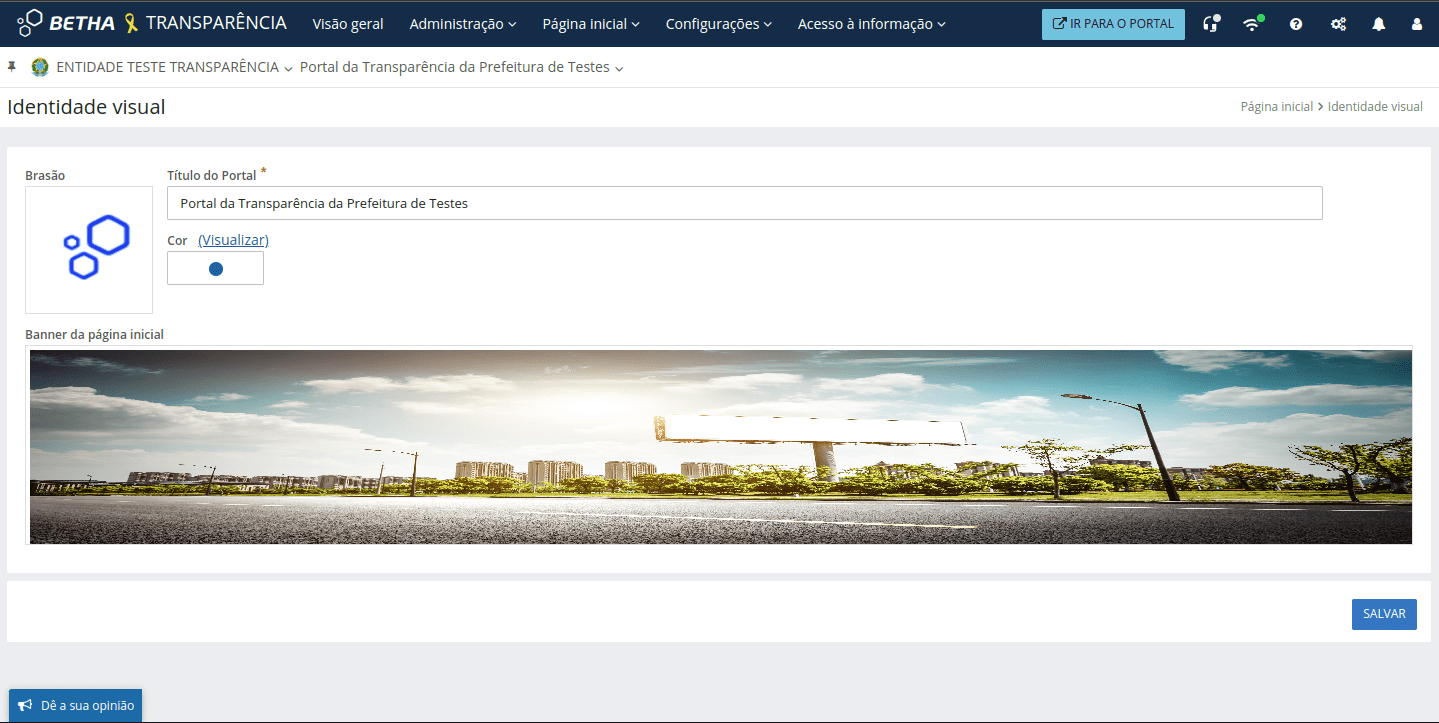Toggle the pin icon beside entity name

[12, 67]
